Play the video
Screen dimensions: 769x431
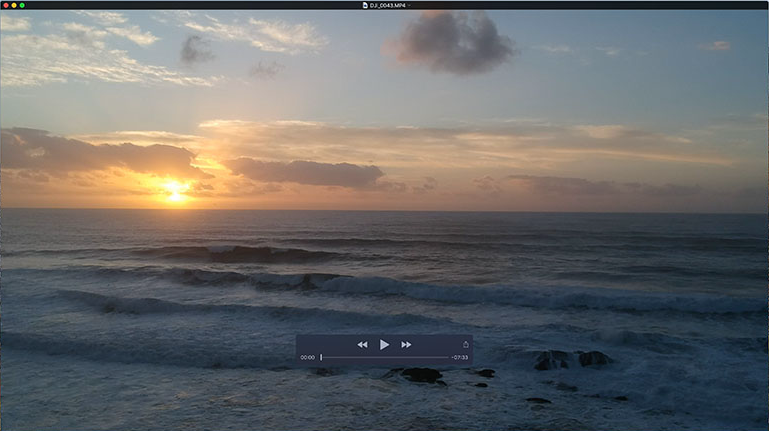point(384,345)
